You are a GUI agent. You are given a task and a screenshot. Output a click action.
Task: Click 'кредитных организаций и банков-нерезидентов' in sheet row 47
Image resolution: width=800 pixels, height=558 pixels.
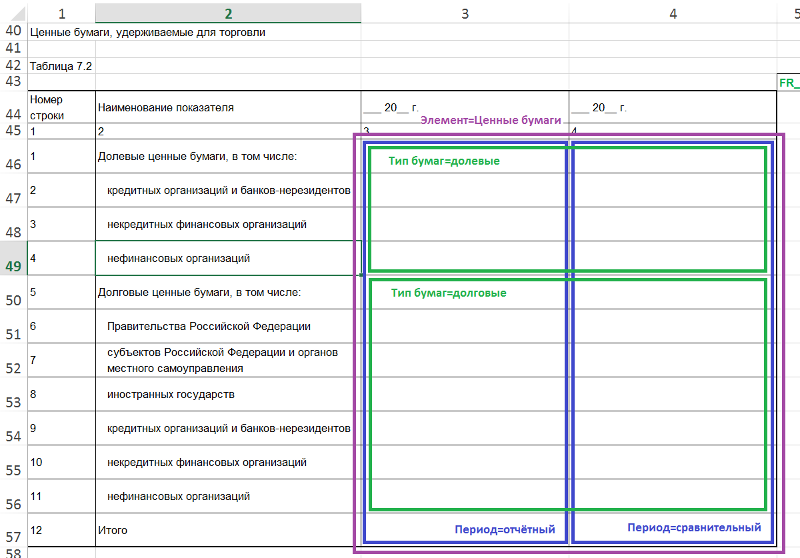(x=228, y=190)
